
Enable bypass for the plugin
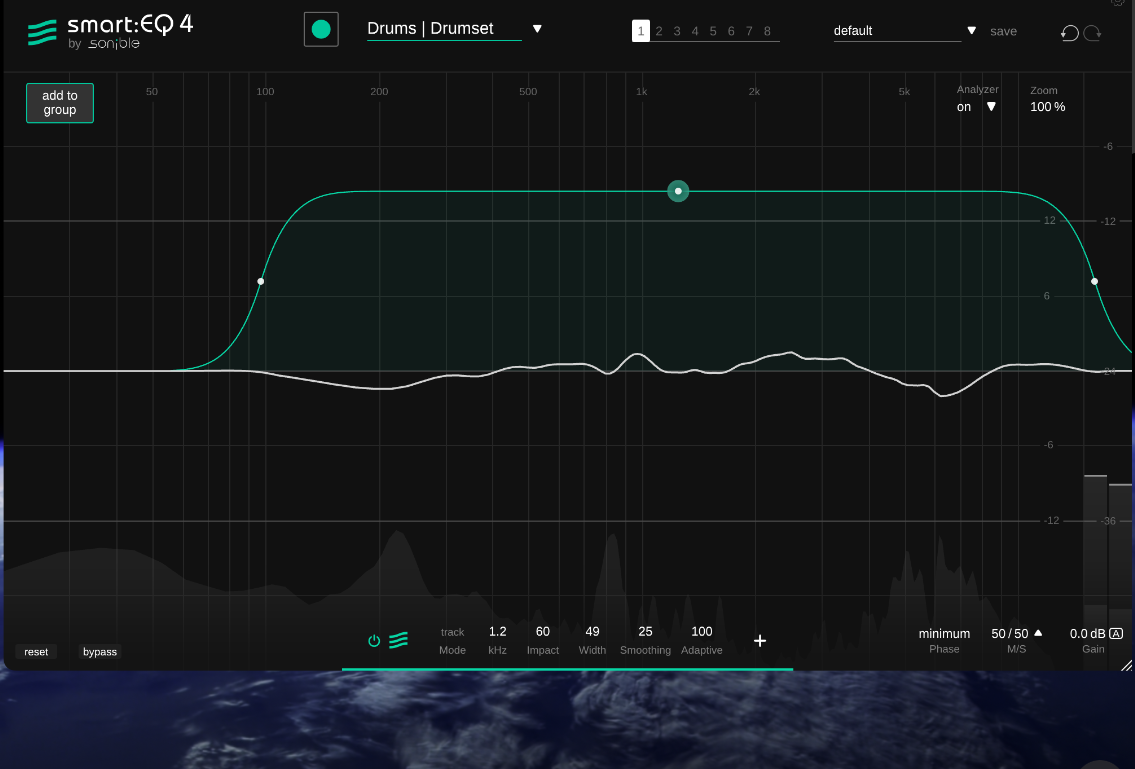pos(99,651)
